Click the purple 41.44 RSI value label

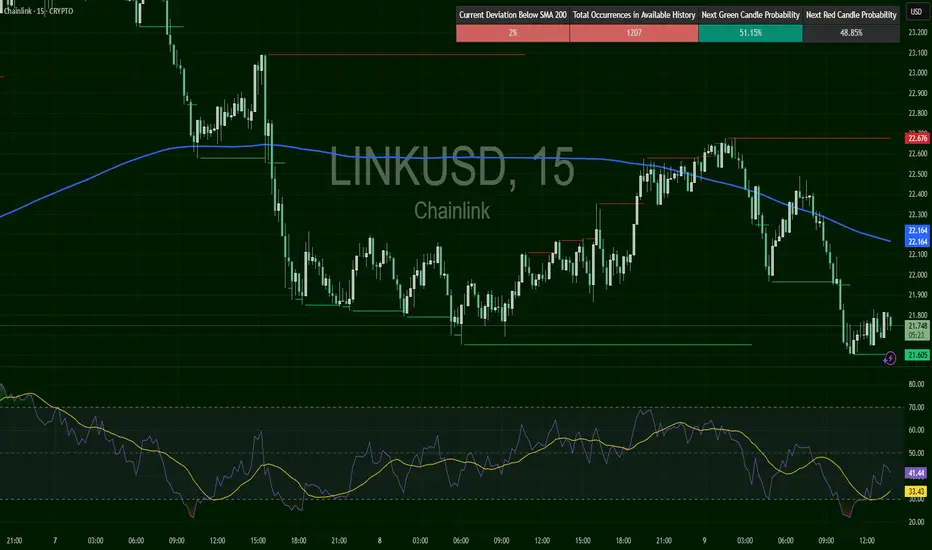pos(916,473)
